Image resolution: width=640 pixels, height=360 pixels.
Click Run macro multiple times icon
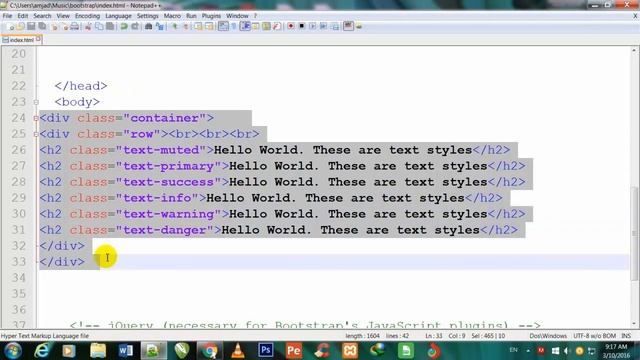[323, 27]
